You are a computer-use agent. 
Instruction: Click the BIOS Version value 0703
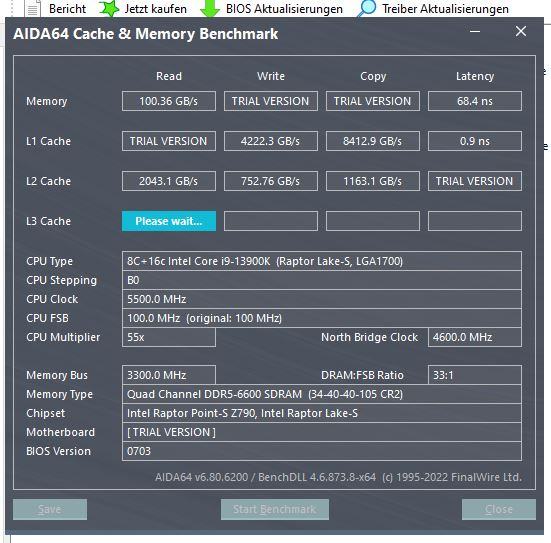[x=322, y=451]
